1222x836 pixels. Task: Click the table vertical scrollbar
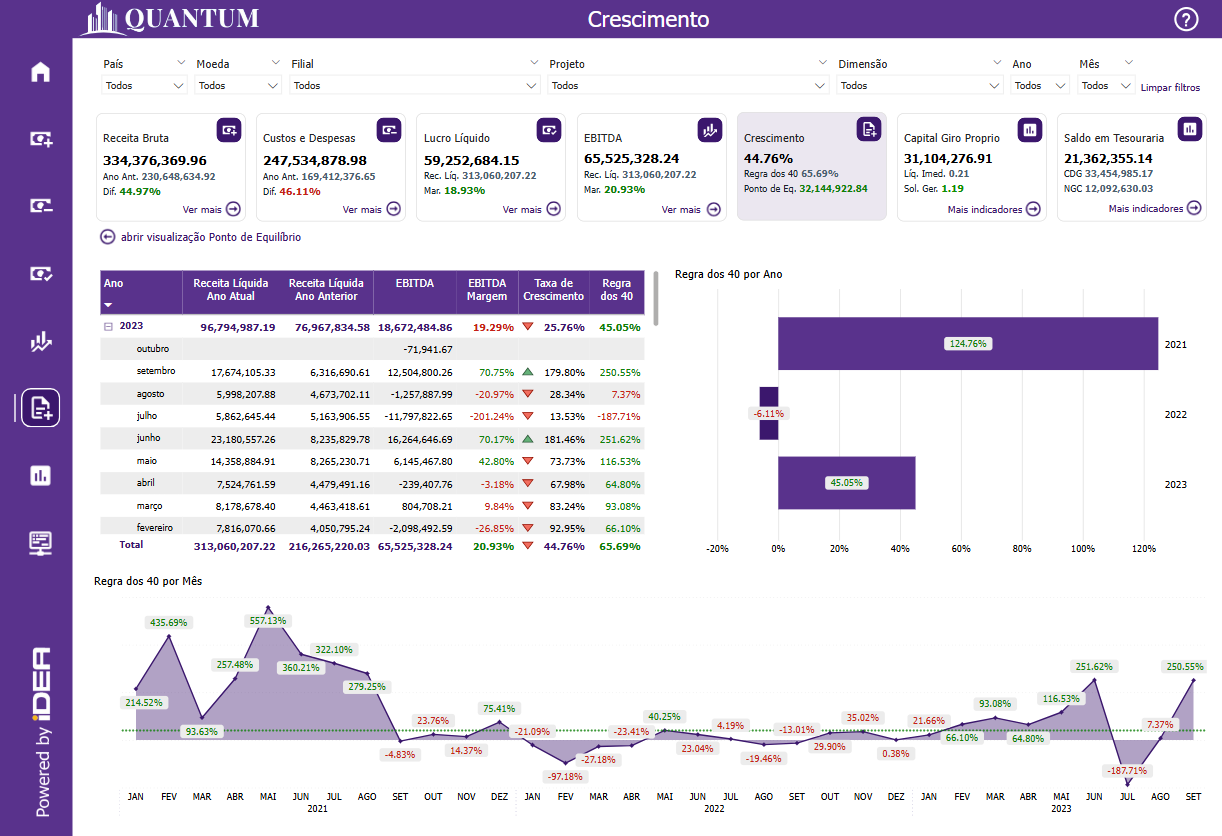coord(656,298)
